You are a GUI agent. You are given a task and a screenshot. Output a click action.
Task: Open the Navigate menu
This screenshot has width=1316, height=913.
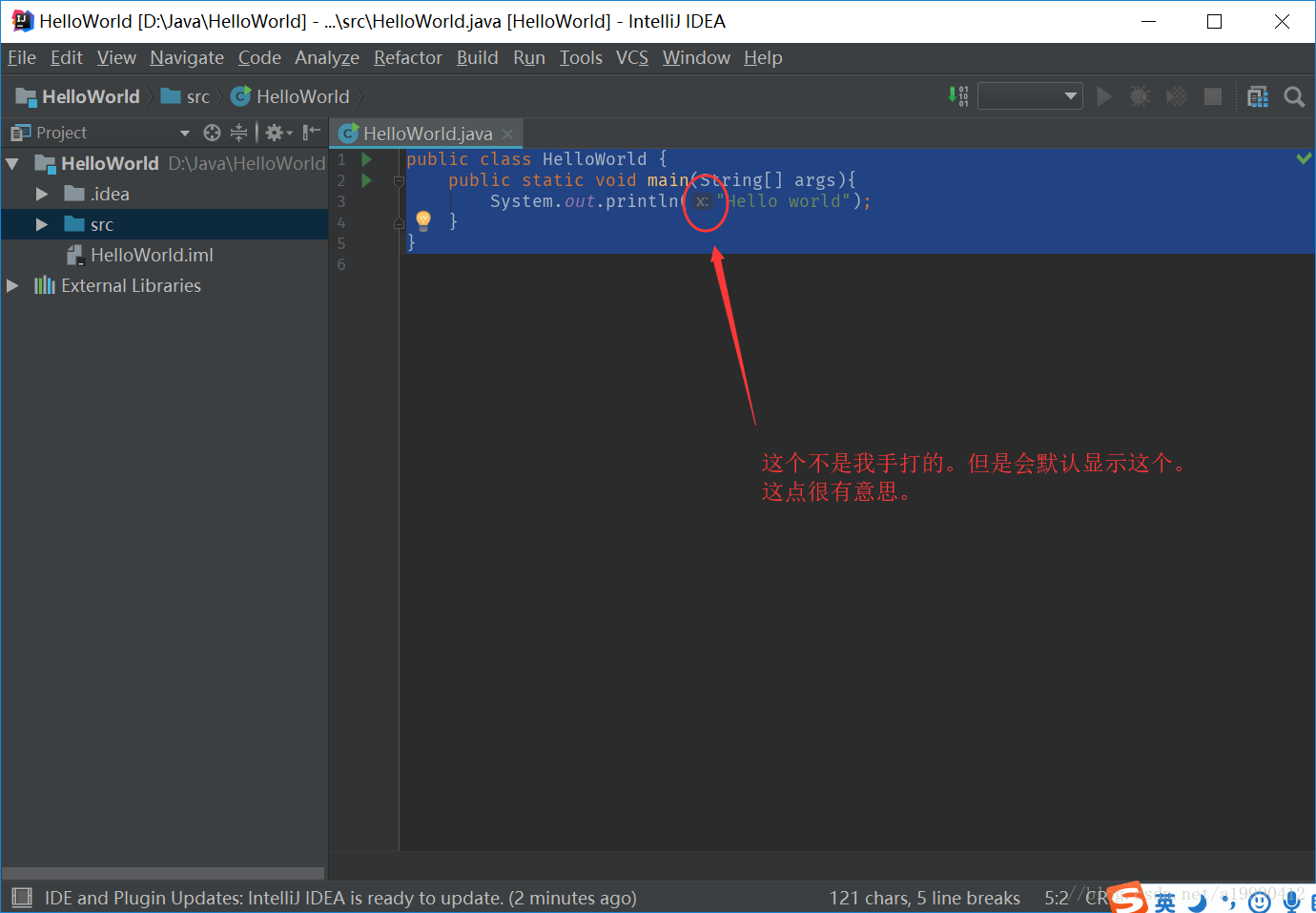click(x=187, y=57)
